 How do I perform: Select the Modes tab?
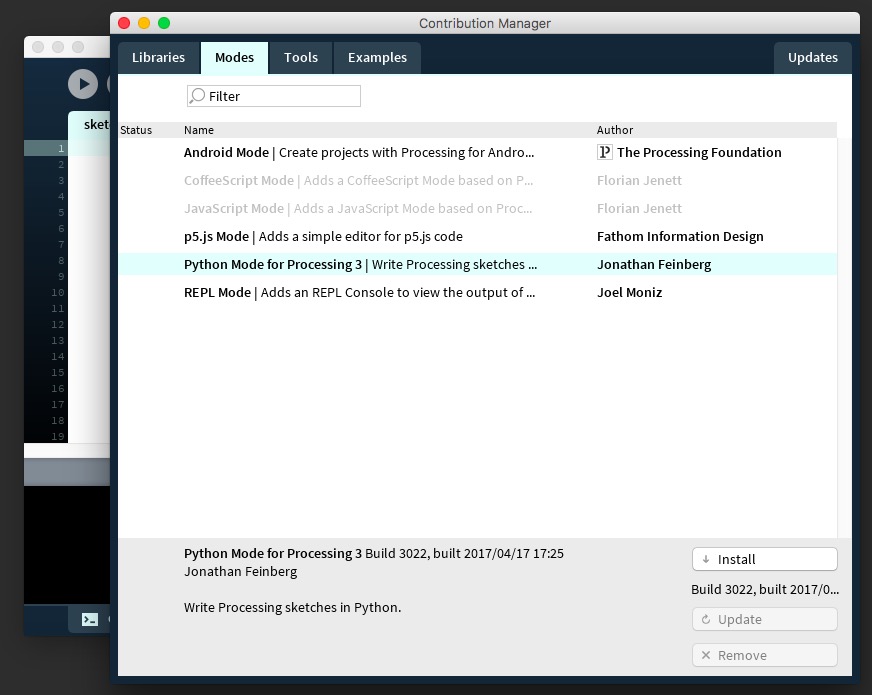[x=234, y=58]
